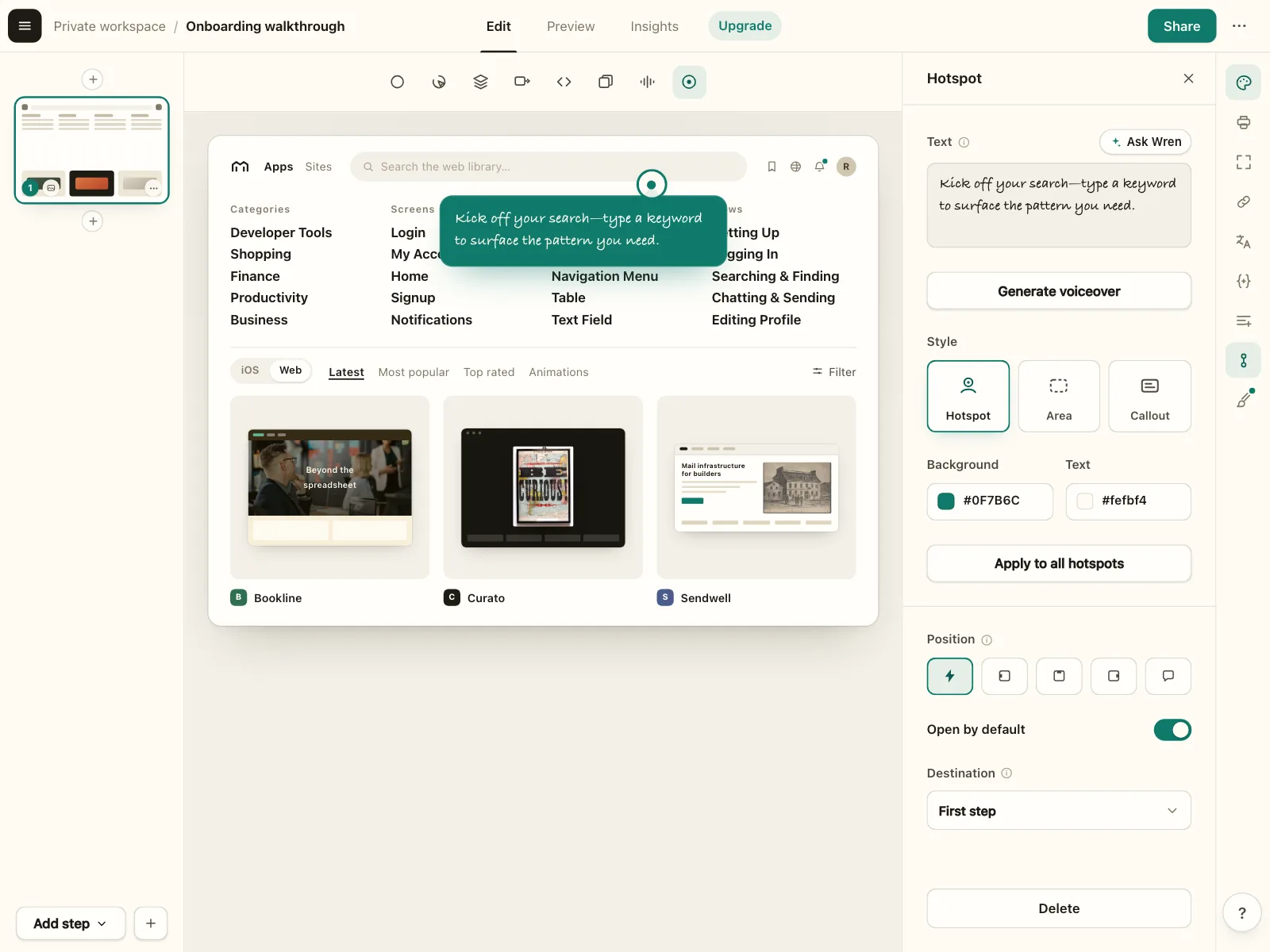1270x952 pixels.
Task: Open the translate language icon
Action: [x=1243, y=241]
